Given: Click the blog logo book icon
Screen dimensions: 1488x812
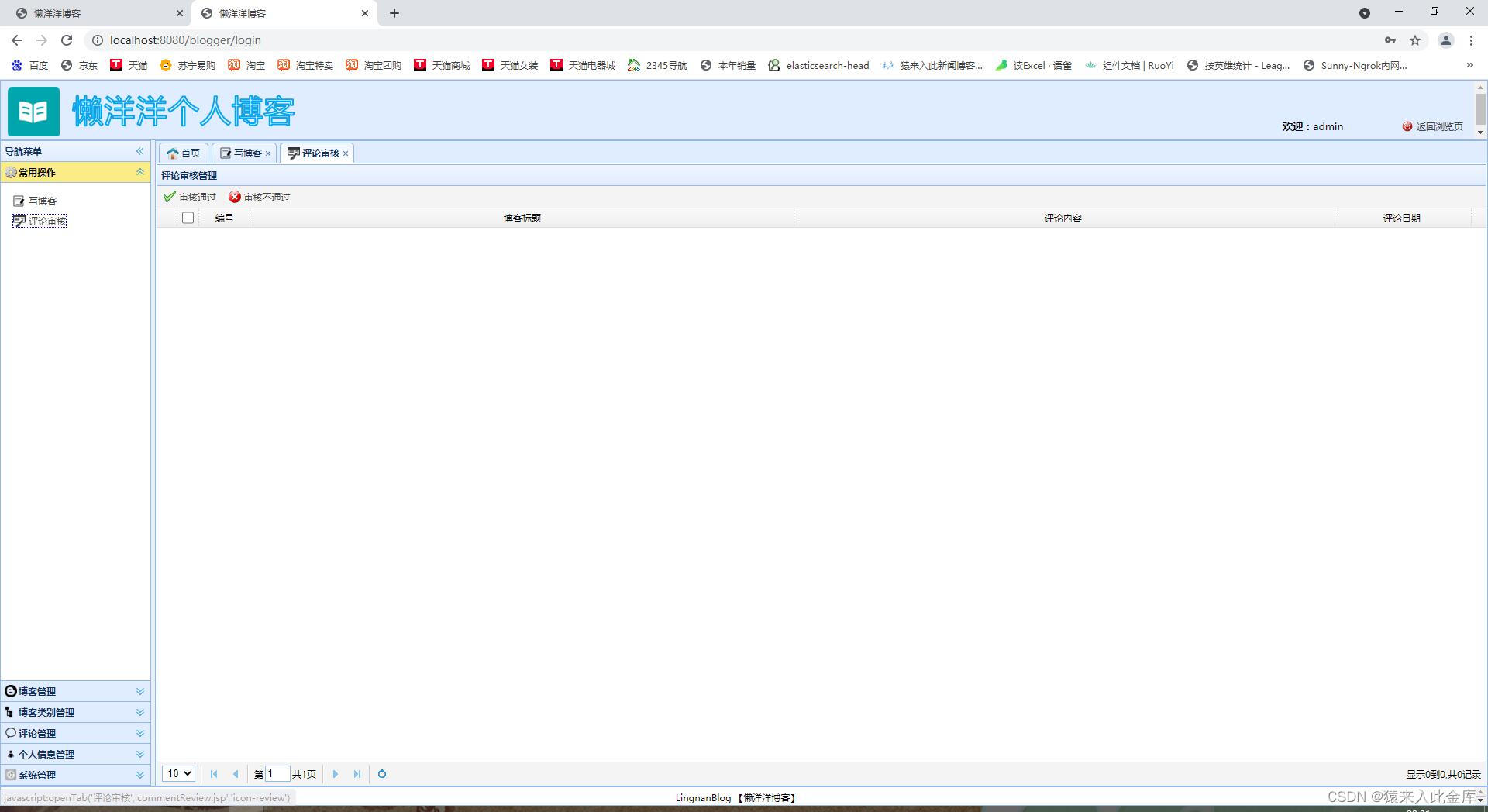Looking at the screenshot, I should coord(33,112).
